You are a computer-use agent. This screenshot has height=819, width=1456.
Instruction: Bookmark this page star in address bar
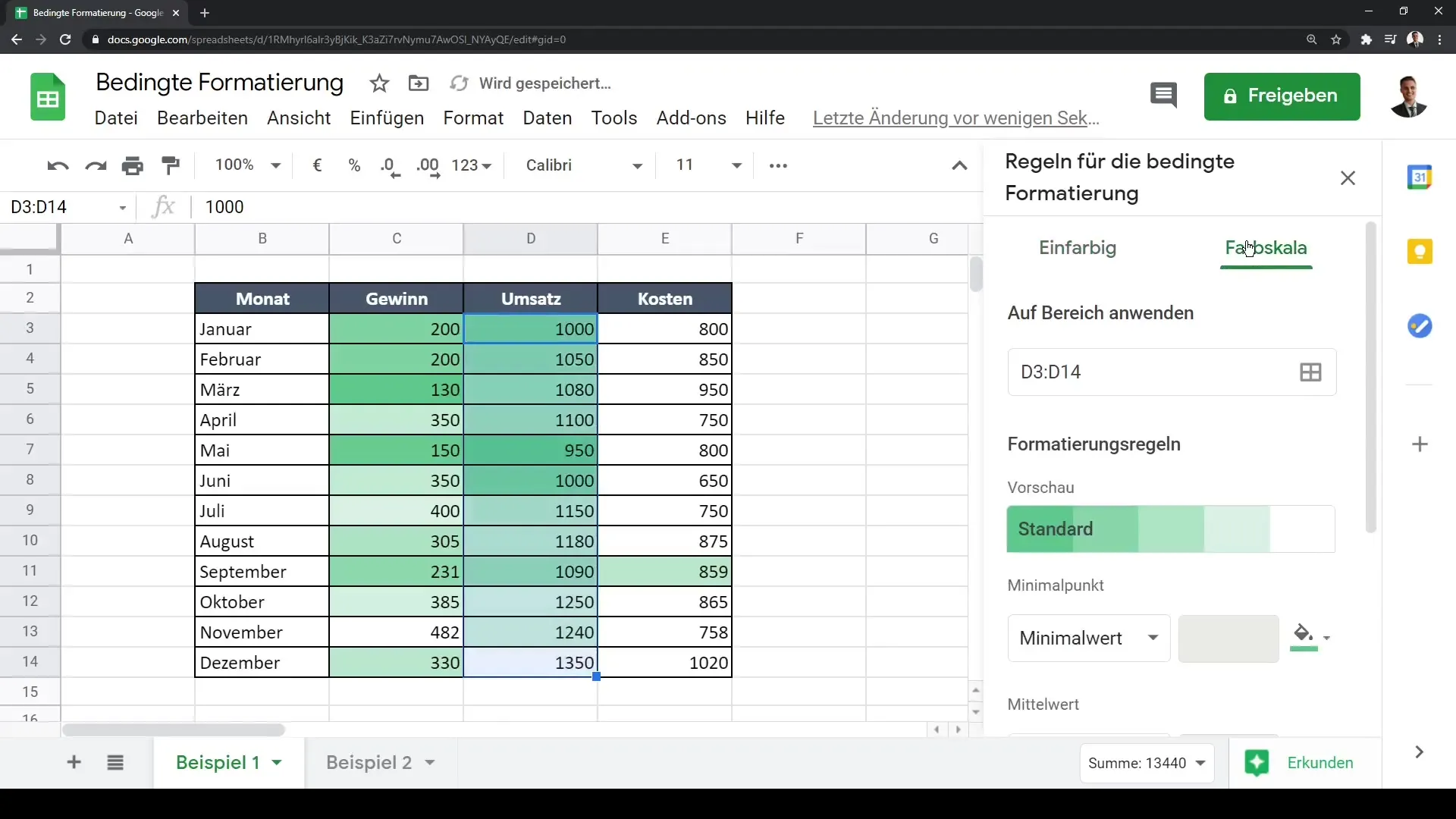[1336, 39]
